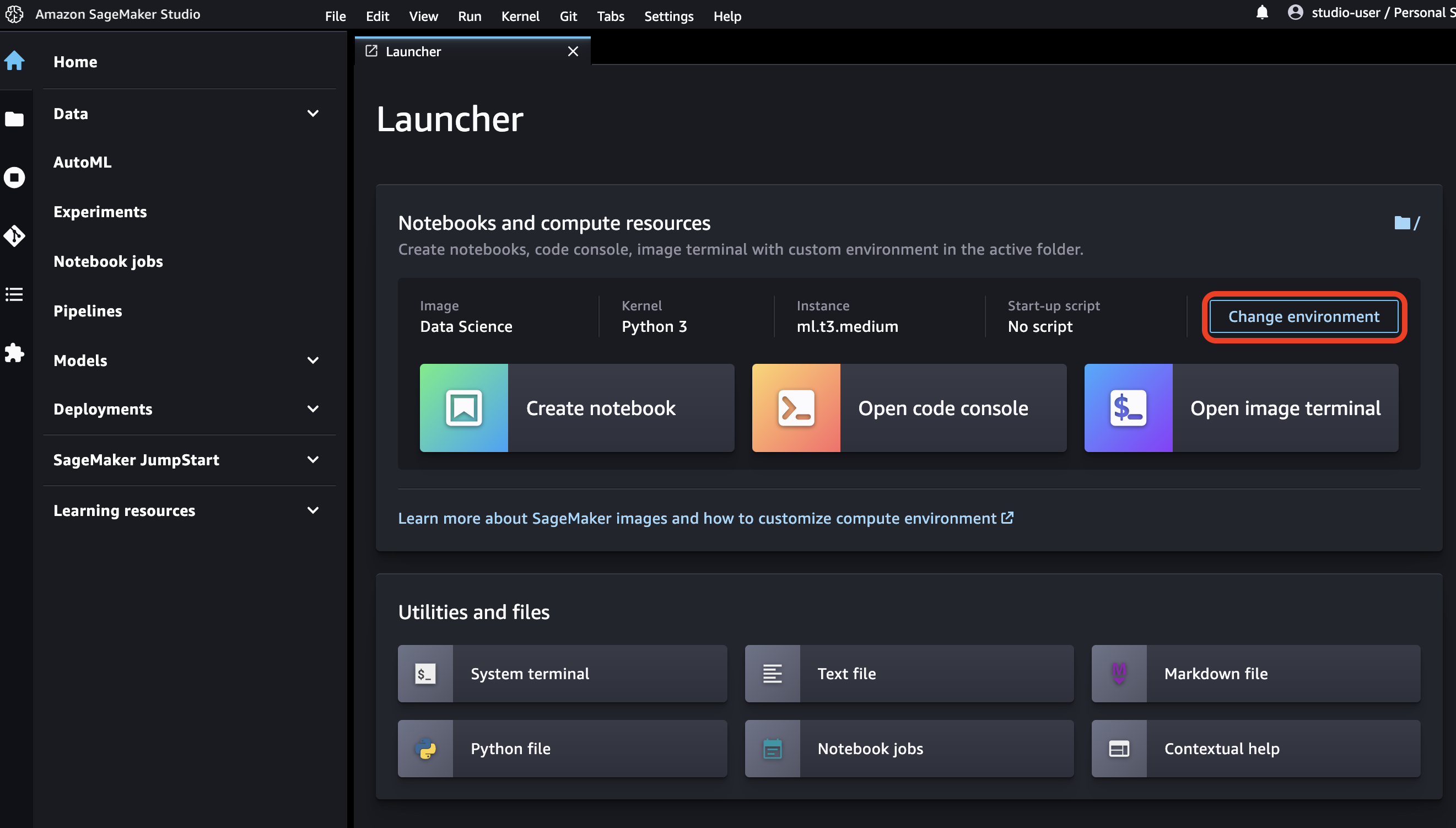
Task: Open the Table of Contents icon
Action: pos(15,294)
